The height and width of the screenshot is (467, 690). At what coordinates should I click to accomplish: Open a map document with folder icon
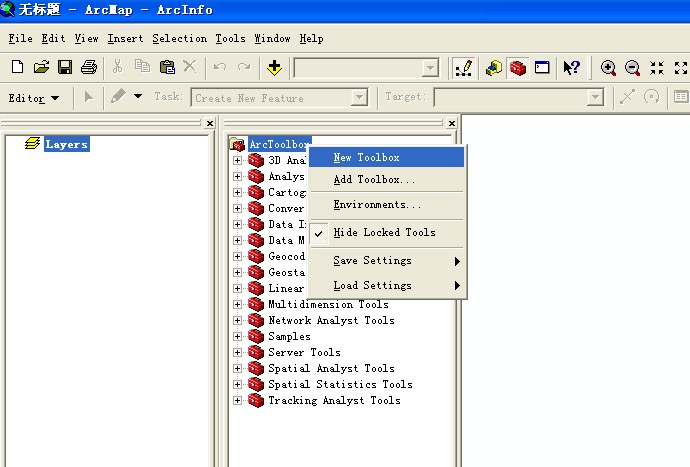(x=41, y=67)
